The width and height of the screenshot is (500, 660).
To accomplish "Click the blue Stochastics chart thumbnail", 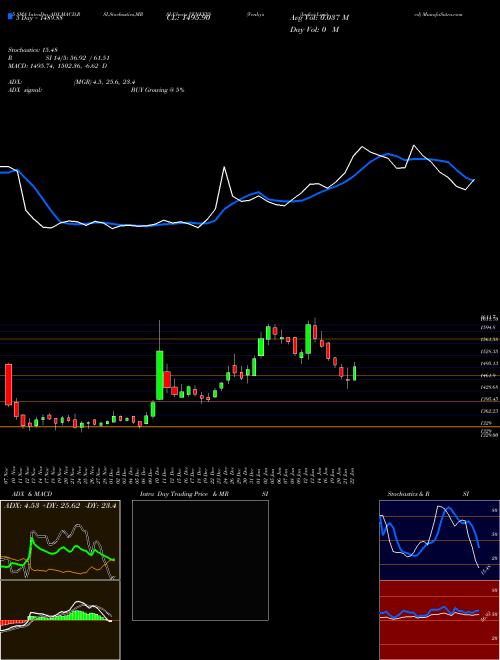I will pos(439,540).
